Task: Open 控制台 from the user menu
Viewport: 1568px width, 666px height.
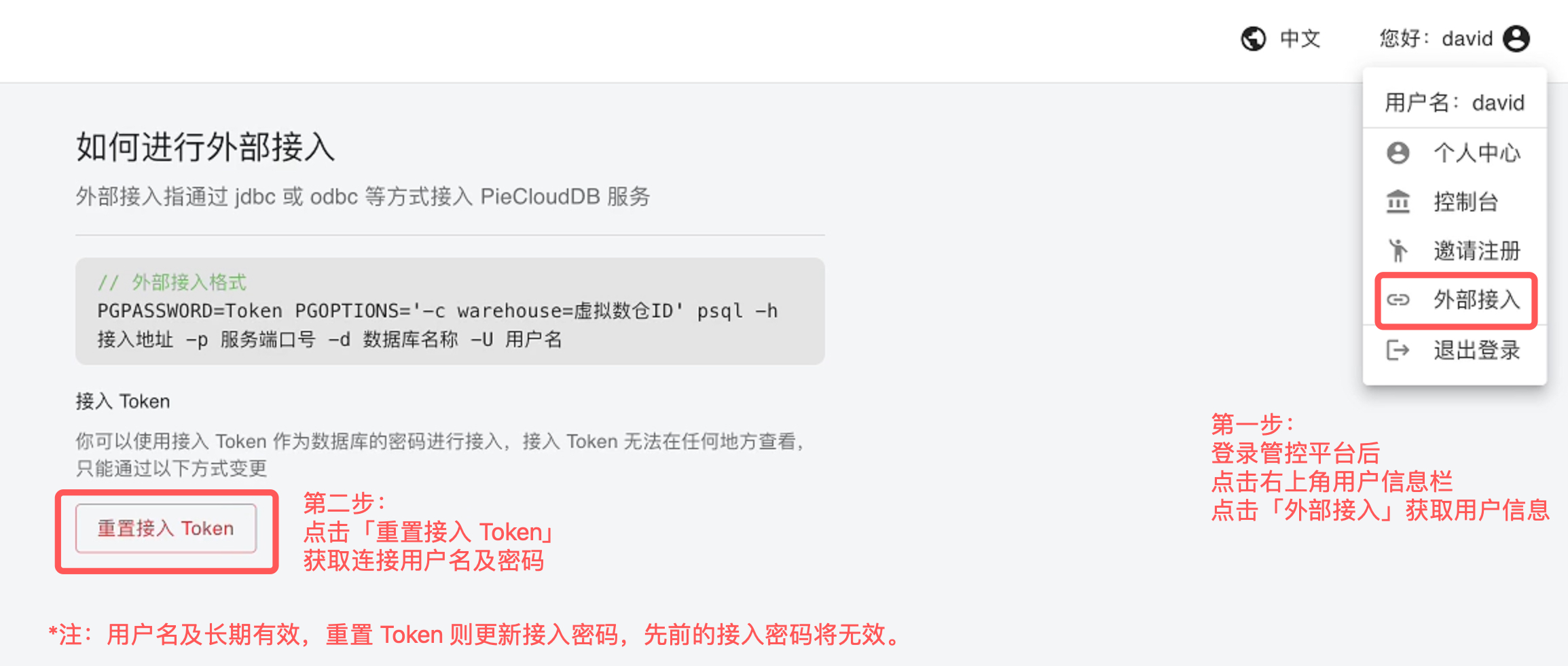Action: tap(1455, 201)
